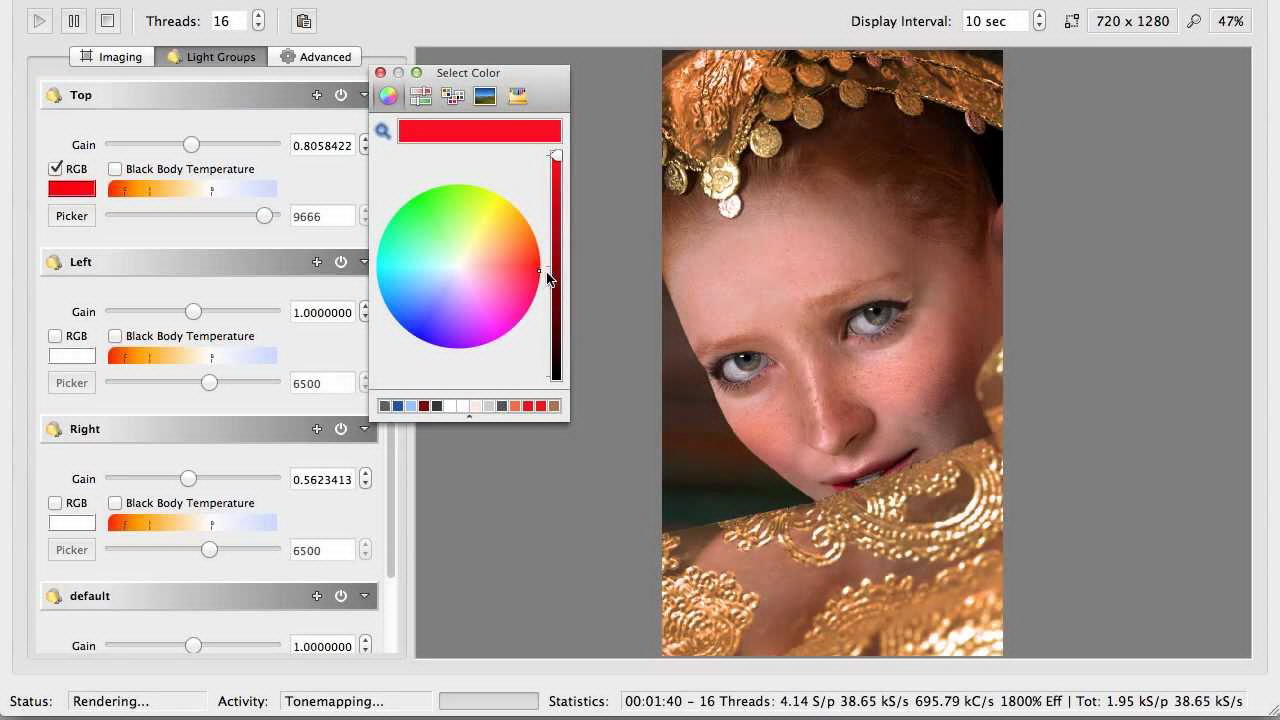Open the color palettes mode icon
The height and width of the screenshot is (720, 1280).
[x=453, y=96]
